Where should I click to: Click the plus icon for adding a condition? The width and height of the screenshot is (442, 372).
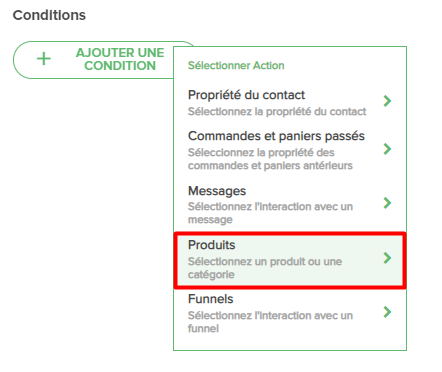click(x=44, y=59)
